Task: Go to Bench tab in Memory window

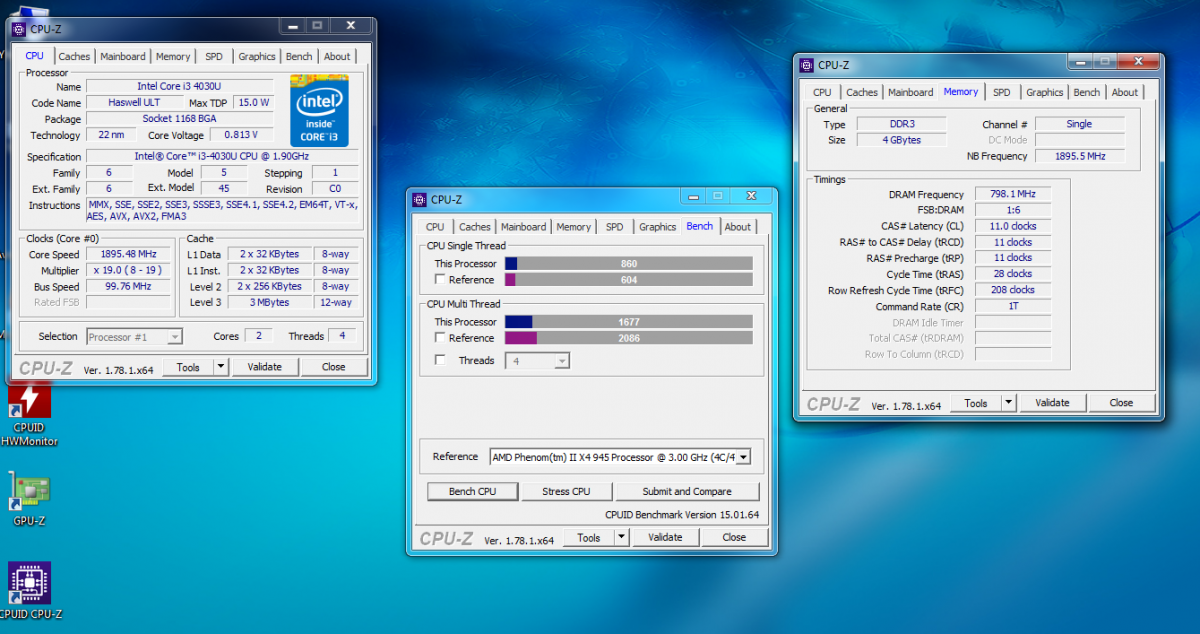Action: [x=1087, y=93]
